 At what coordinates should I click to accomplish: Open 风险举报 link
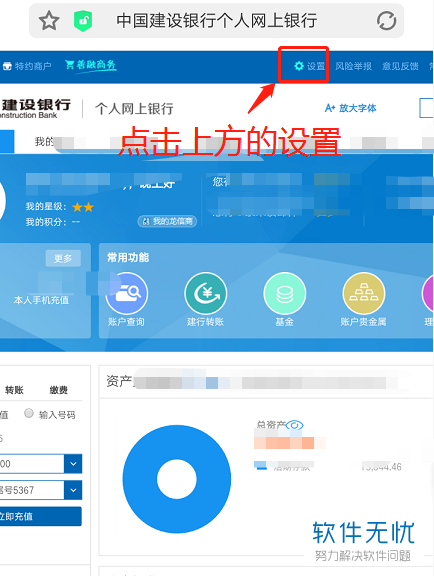pyautogui.click(x=354, y=66)
